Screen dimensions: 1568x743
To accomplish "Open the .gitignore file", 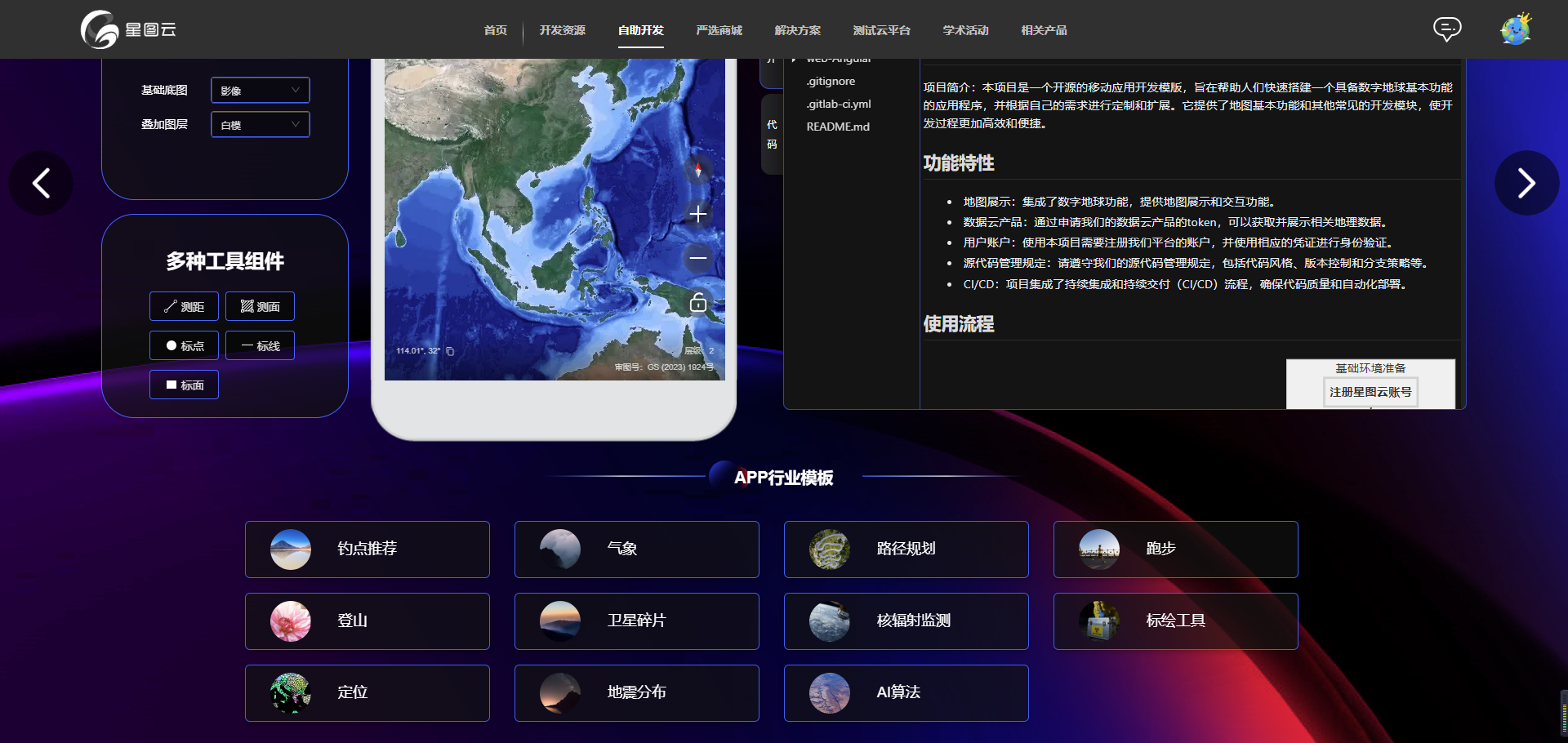I will click(x=831, y=81).
